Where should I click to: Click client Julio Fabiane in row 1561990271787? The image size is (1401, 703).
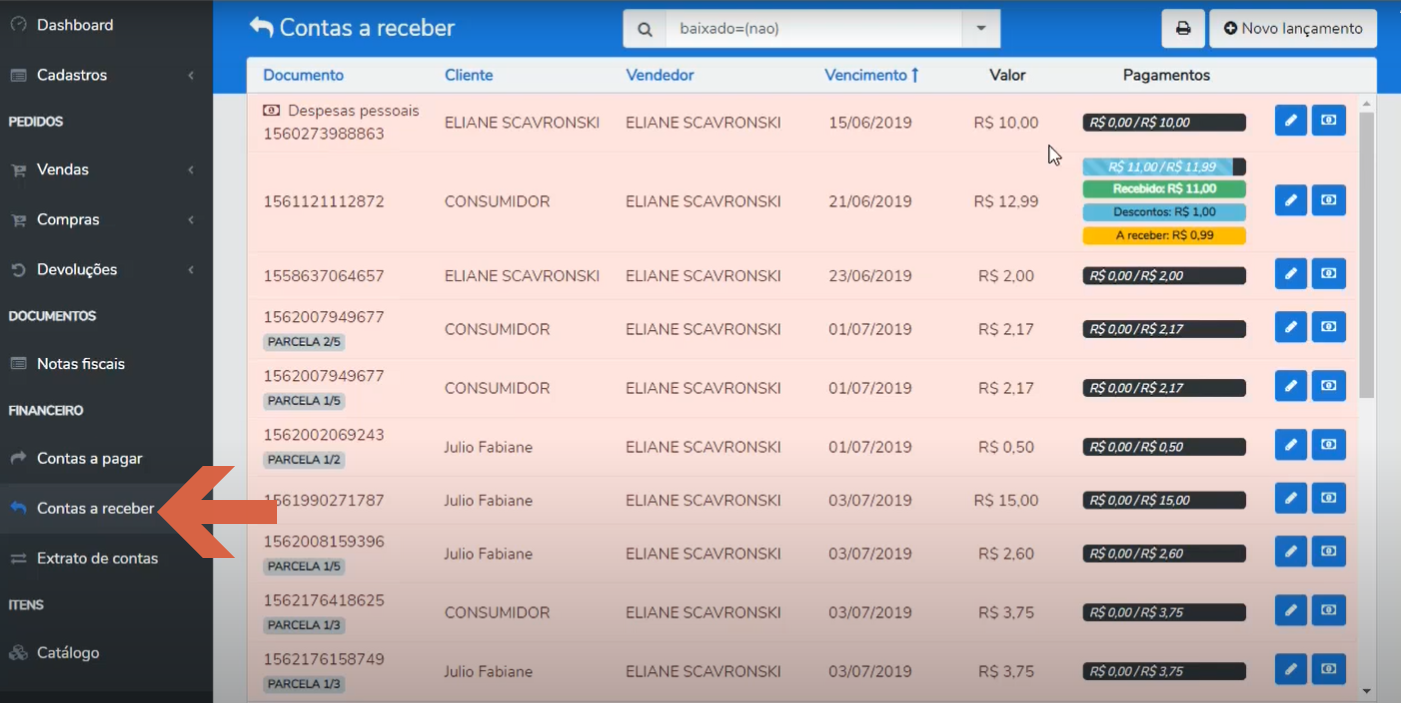(x=488, y=500)
